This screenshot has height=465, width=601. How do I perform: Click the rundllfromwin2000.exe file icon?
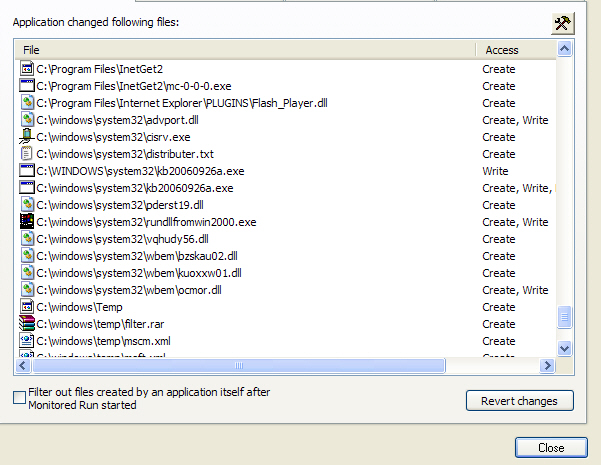point(27,222)
